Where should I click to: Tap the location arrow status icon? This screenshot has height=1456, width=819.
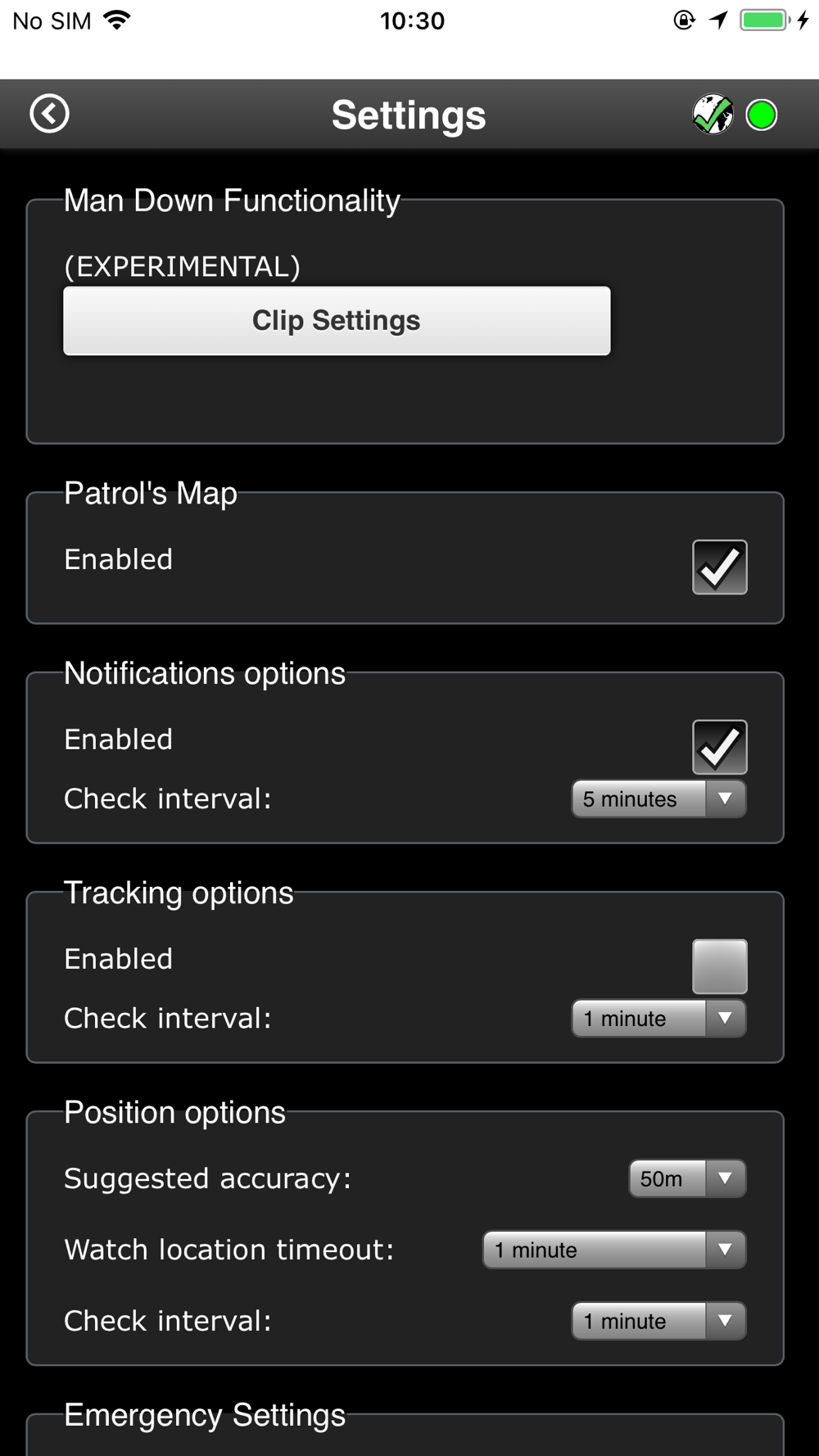click(718, 20)
